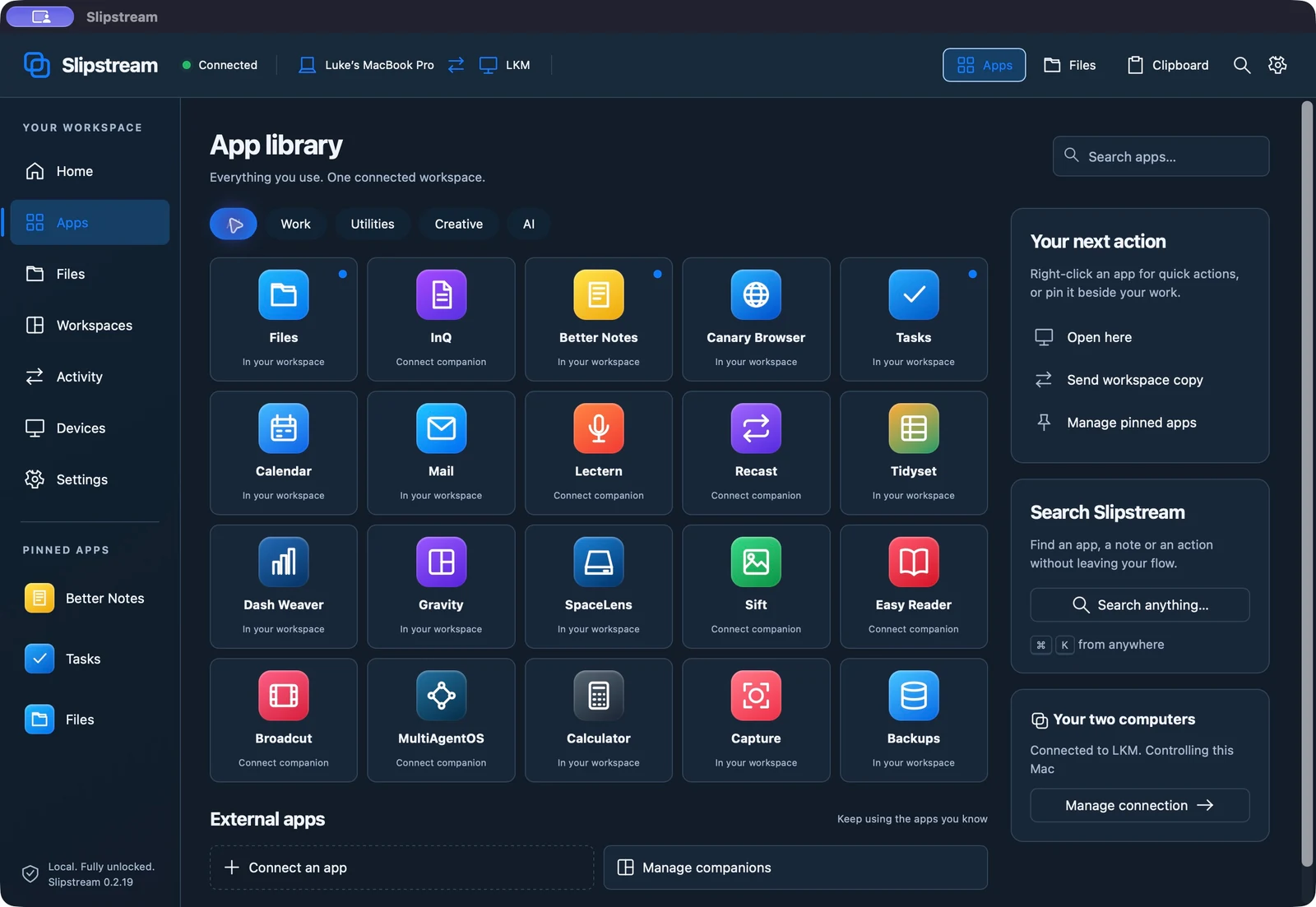Open the Calendar app
This screenshot has height=907, width=1316.
click(283, 453)
